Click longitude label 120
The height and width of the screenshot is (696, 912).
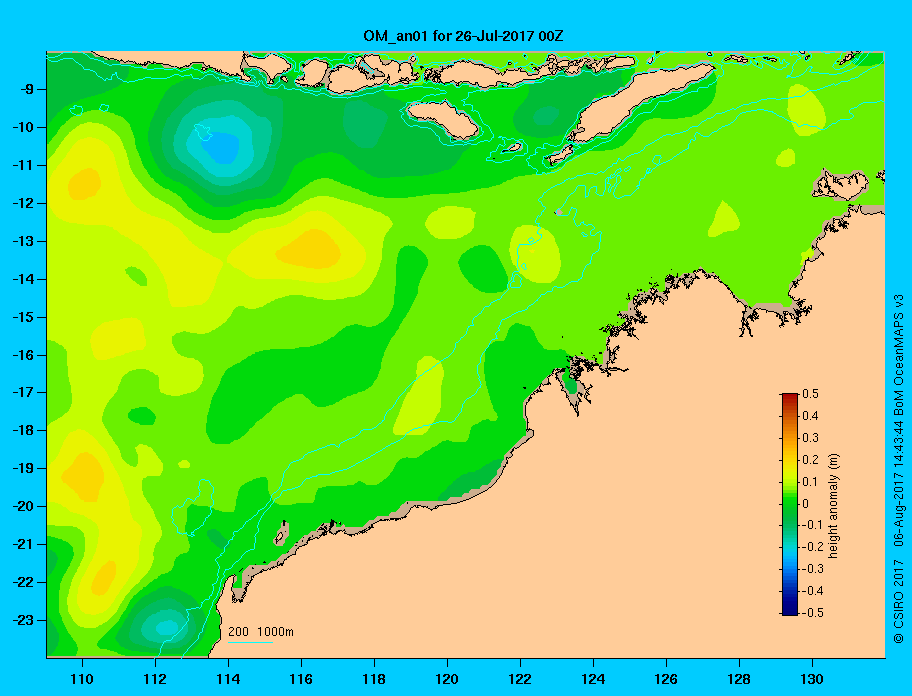(x=447, y=679)
